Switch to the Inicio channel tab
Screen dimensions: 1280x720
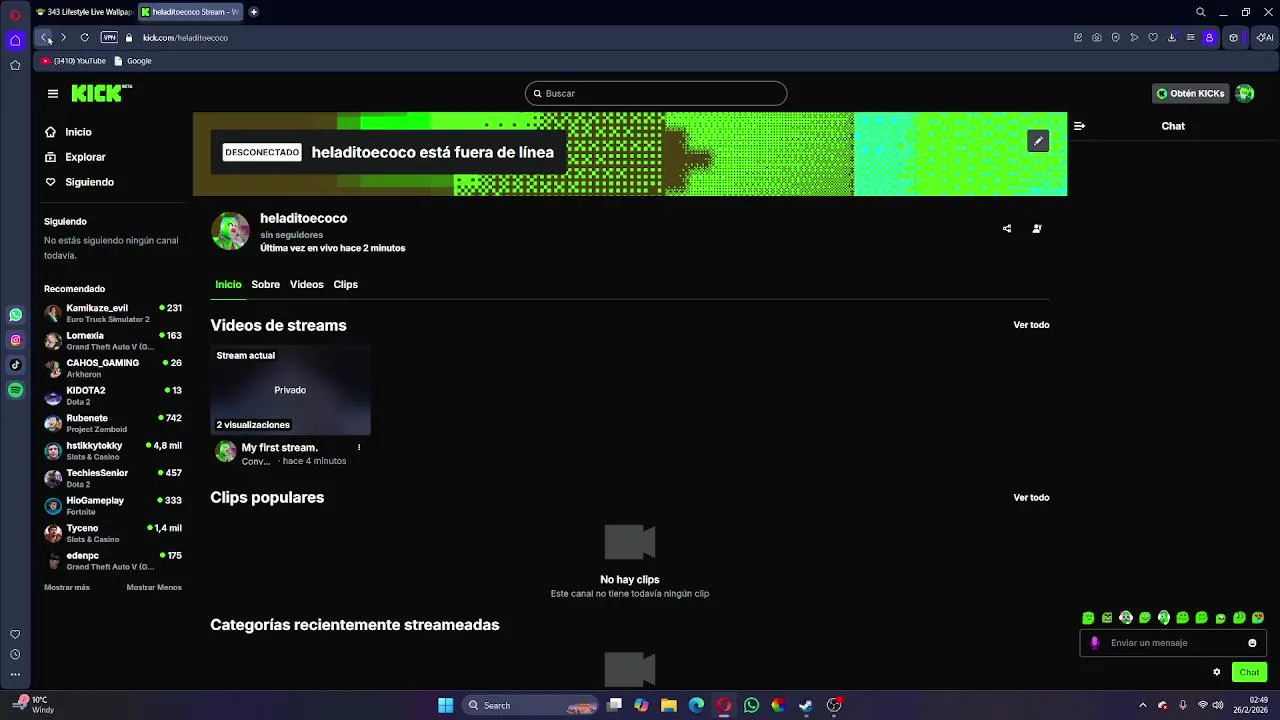(228, 285)
